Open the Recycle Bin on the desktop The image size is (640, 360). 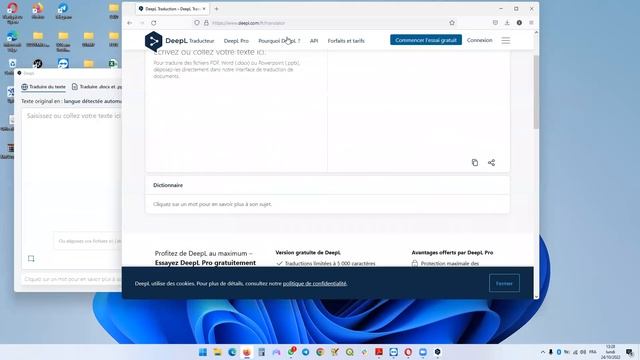tap(12, 65)
